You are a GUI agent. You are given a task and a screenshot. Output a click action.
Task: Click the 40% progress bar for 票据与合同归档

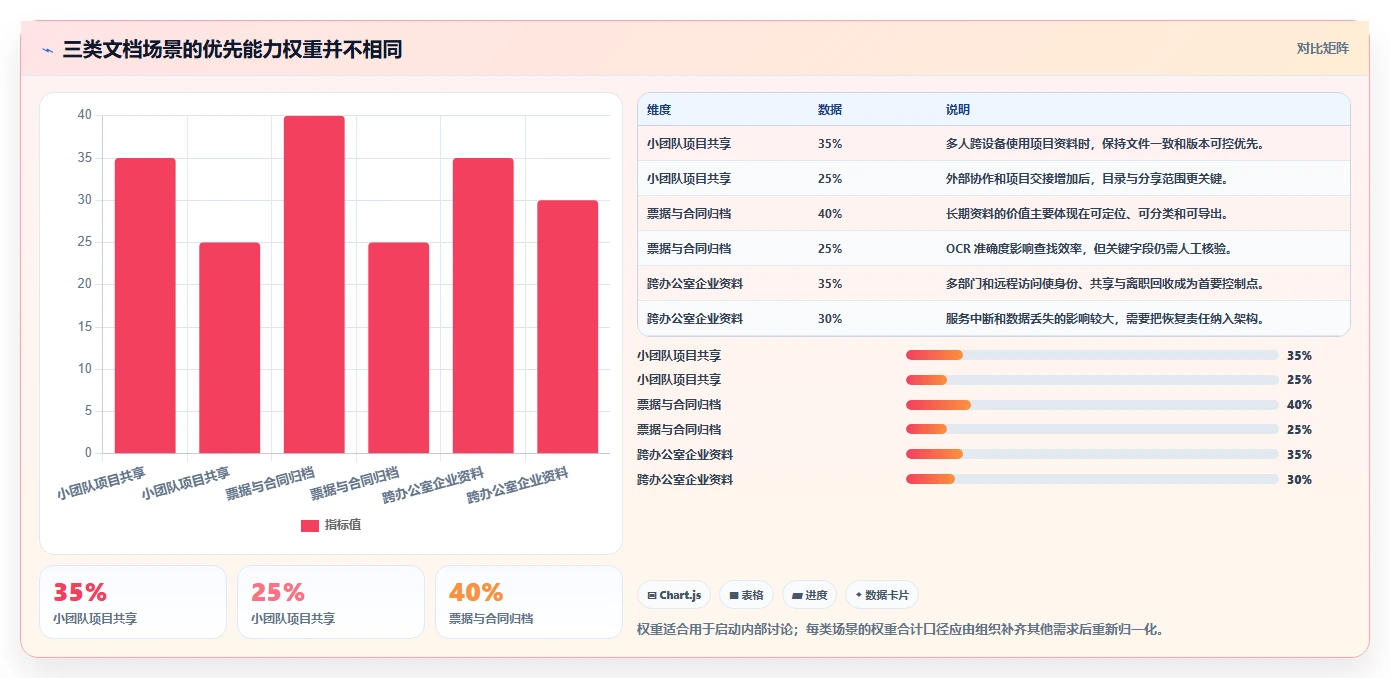(x=1092, y=405)
